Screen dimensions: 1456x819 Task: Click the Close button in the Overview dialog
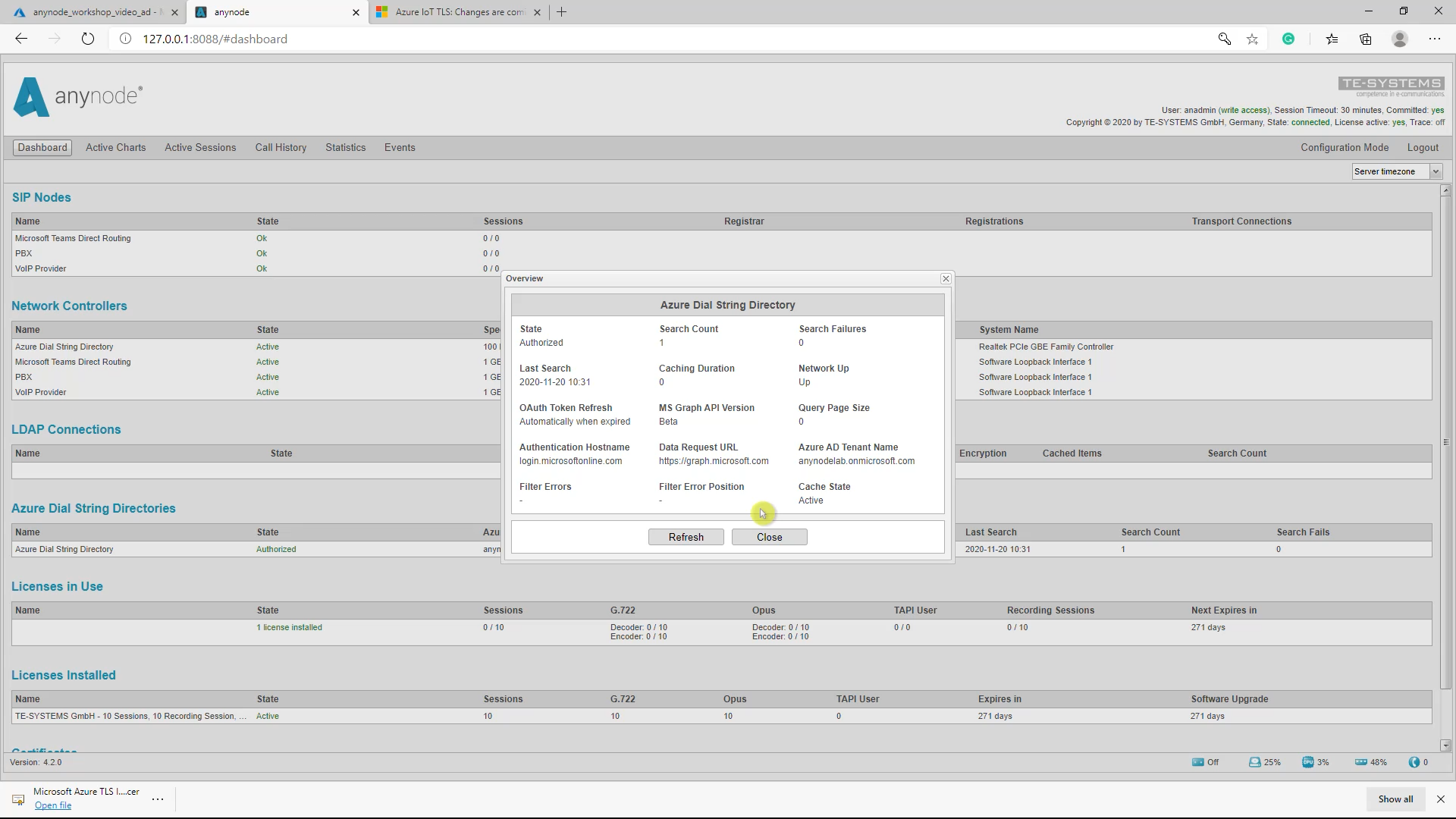(x=770, y=537)
